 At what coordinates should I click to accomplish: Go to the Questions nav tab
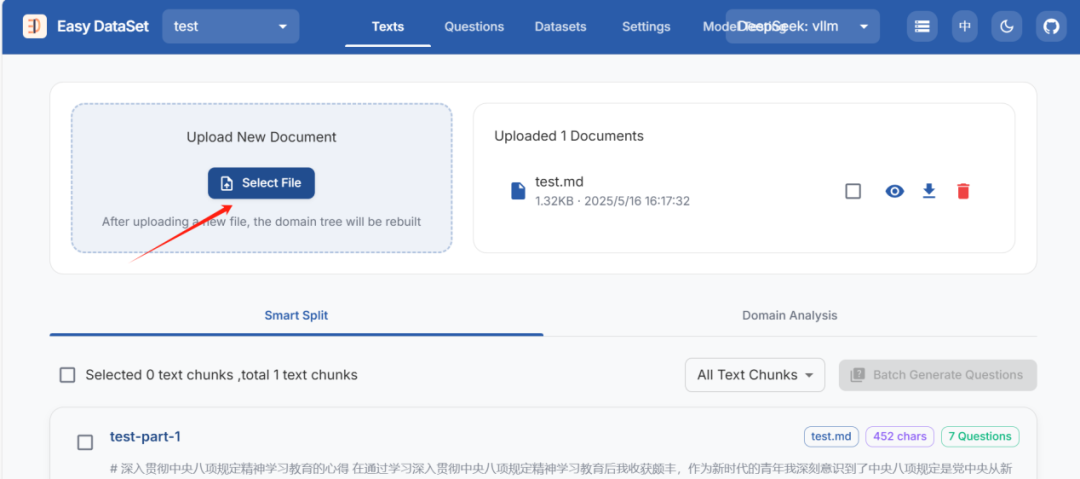(474, 27)
